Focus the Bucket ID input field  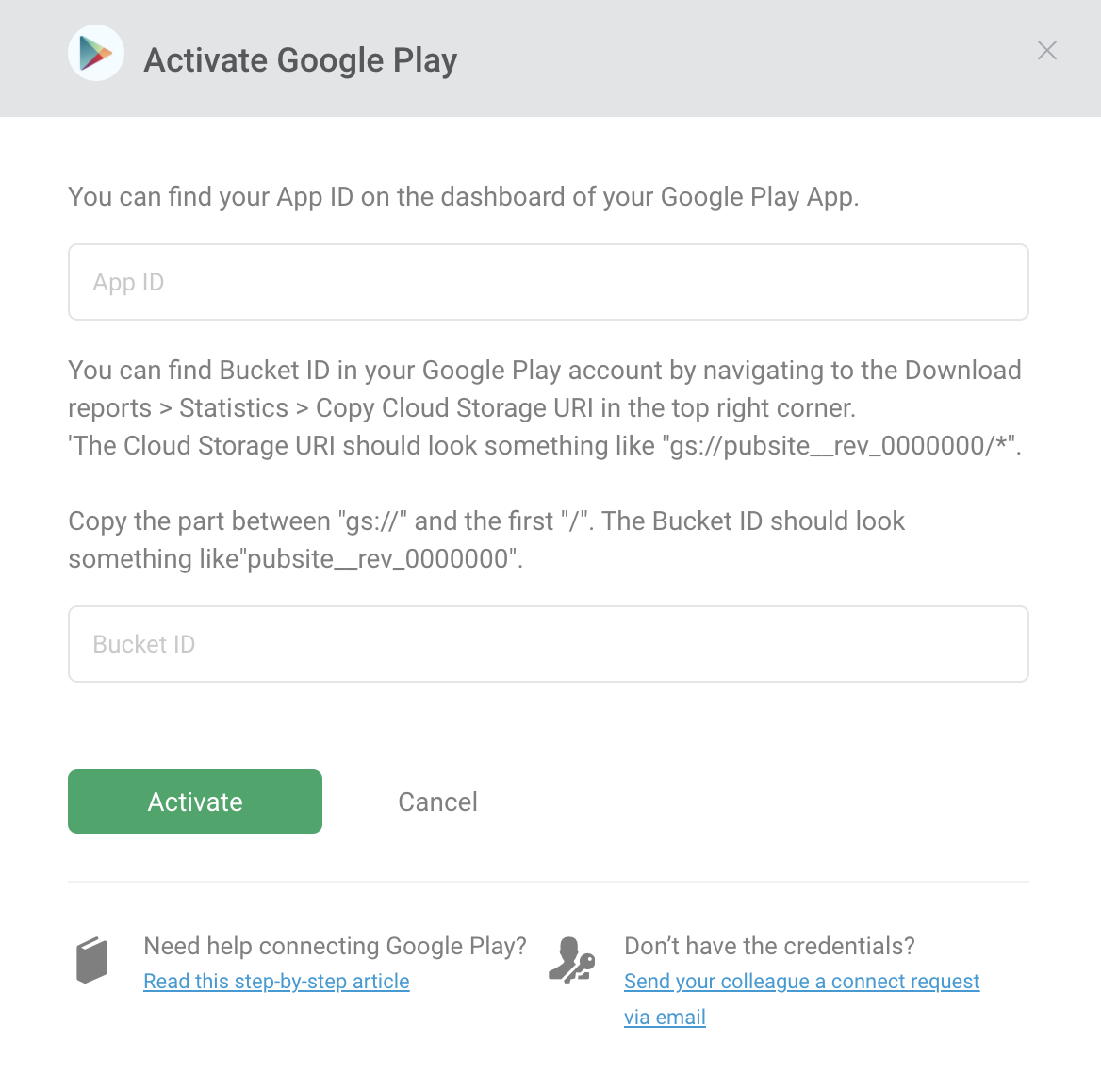549,644
